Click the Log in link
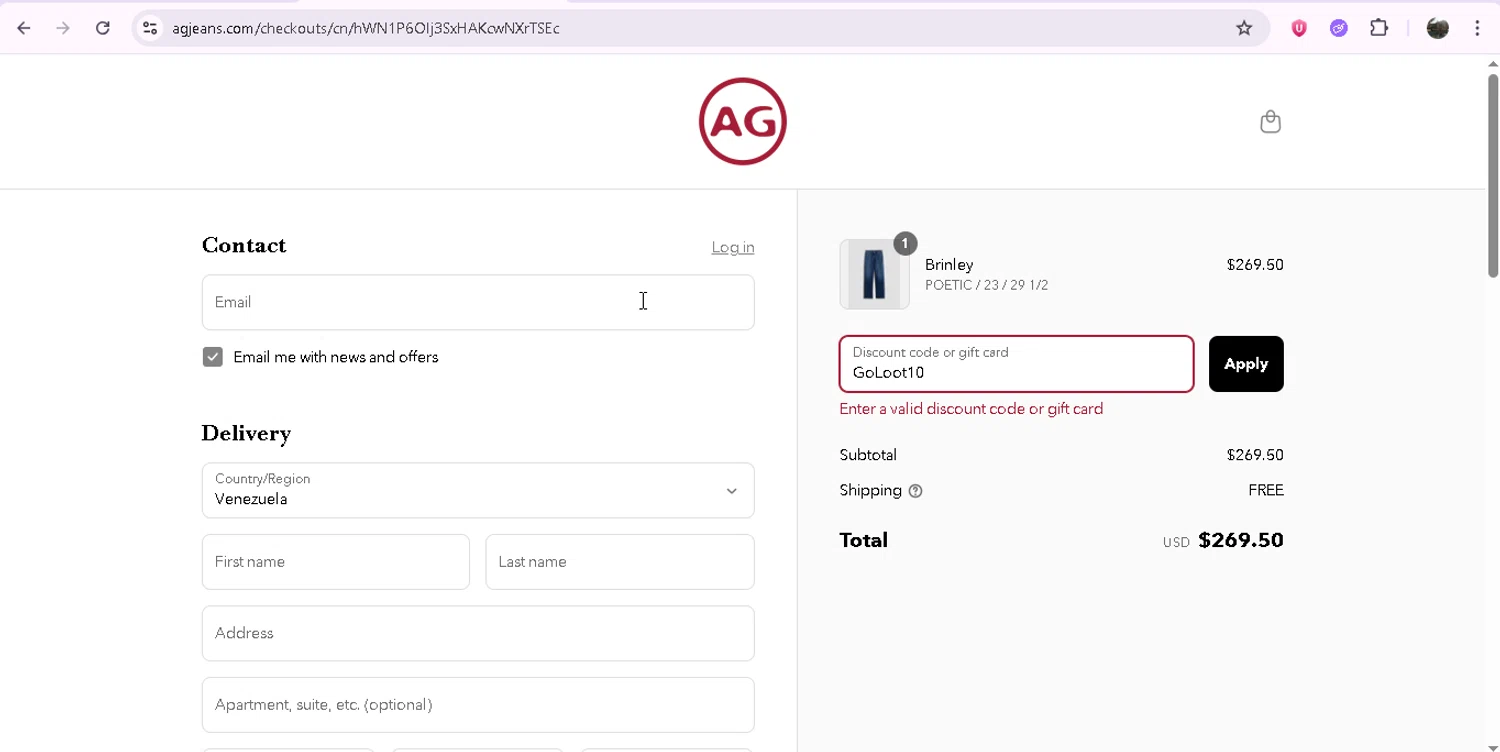1500x752 pixels. (733, 247)
